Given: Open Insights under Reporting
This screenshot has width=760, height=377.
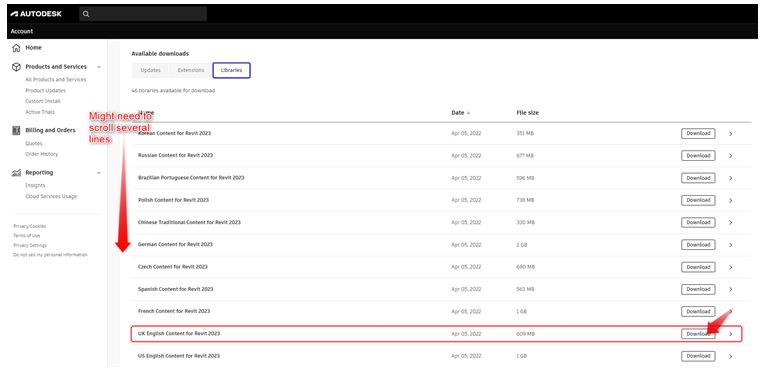Looking at the screenshot, I should (35, 186).
